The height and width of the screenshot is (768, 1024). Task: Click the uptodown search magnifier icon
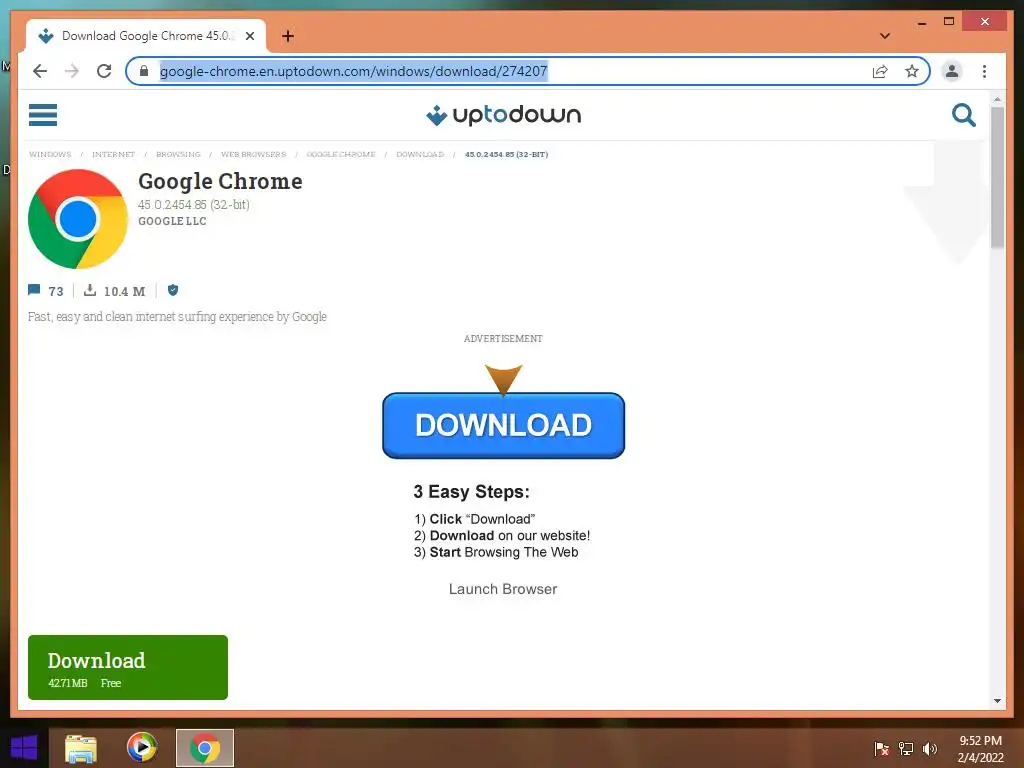963,115
